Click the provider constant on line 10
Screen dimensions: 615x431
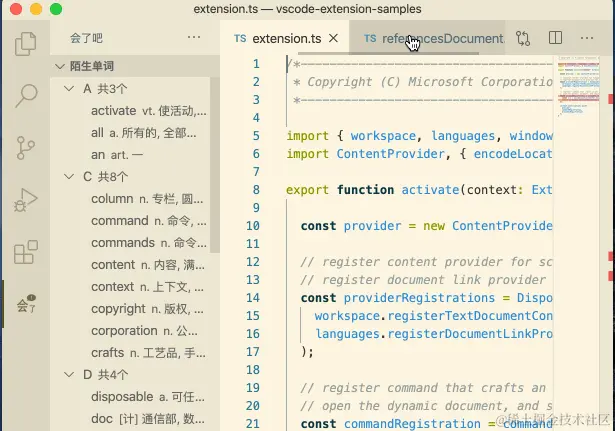click(372, 226)
